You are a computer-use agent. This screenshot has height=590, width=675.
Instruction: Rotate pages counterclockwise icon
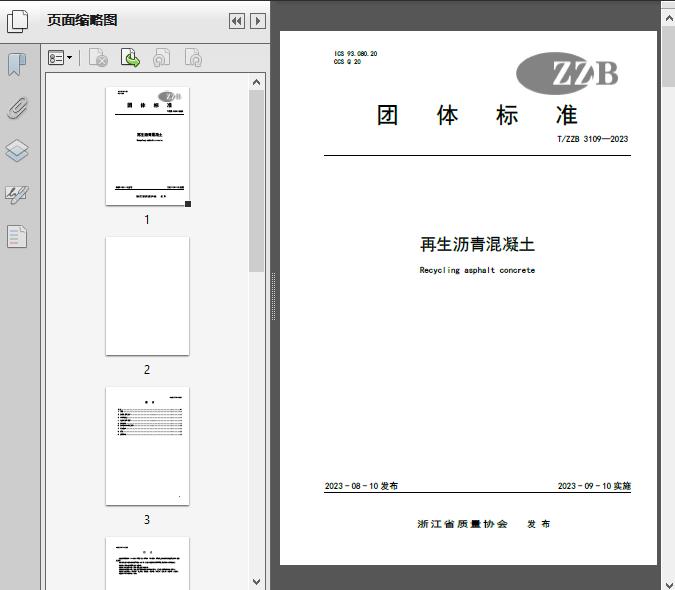161,59
